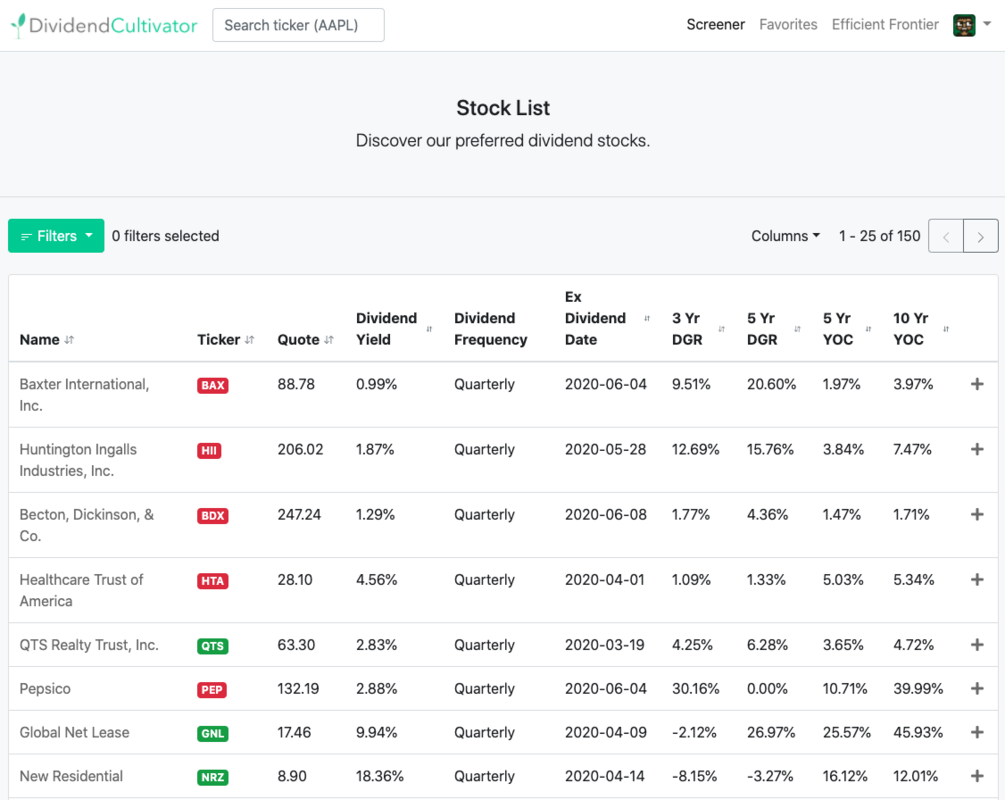Sort table by Ticker column

pos(249,340)
